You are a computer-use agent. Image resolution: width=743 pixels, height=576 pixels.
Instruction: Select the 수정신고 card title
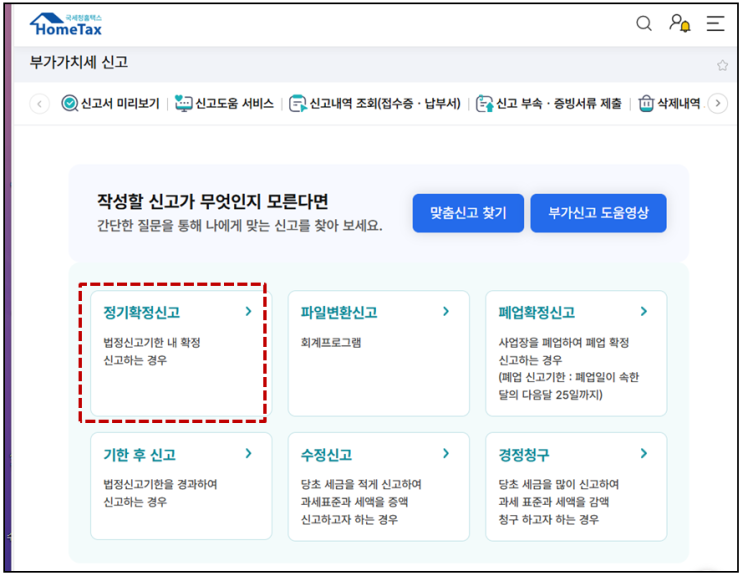[326, 455]
